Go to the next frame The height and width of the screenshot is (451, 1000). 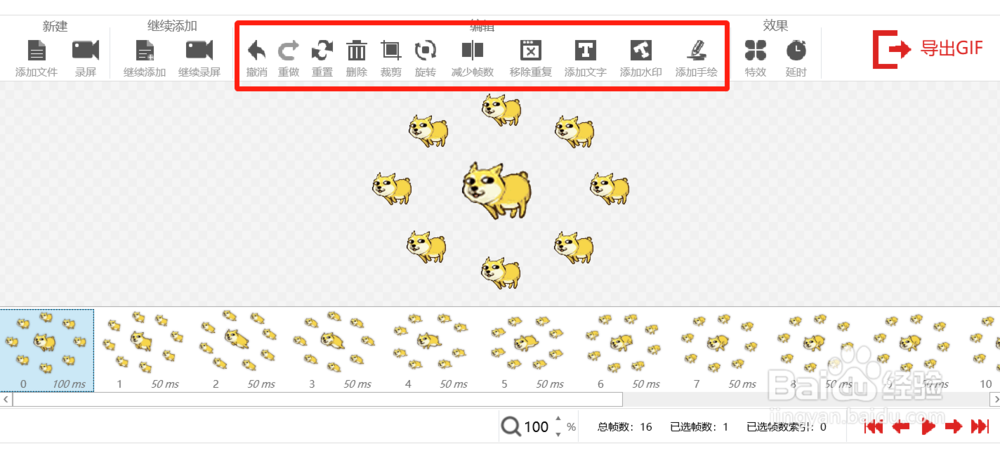tap(953, 427)
